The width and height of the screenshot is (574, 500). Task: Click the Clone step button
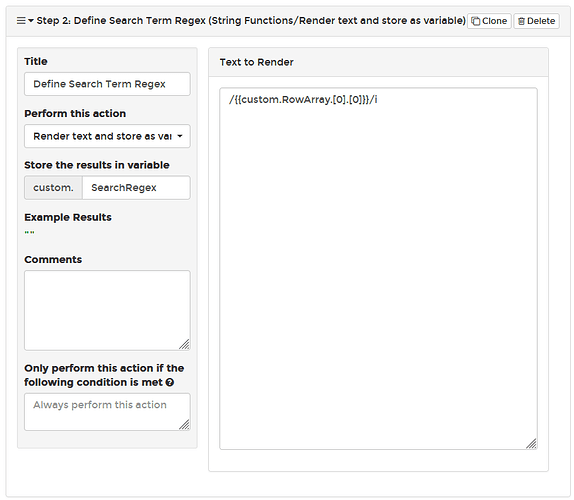(489, 21)
